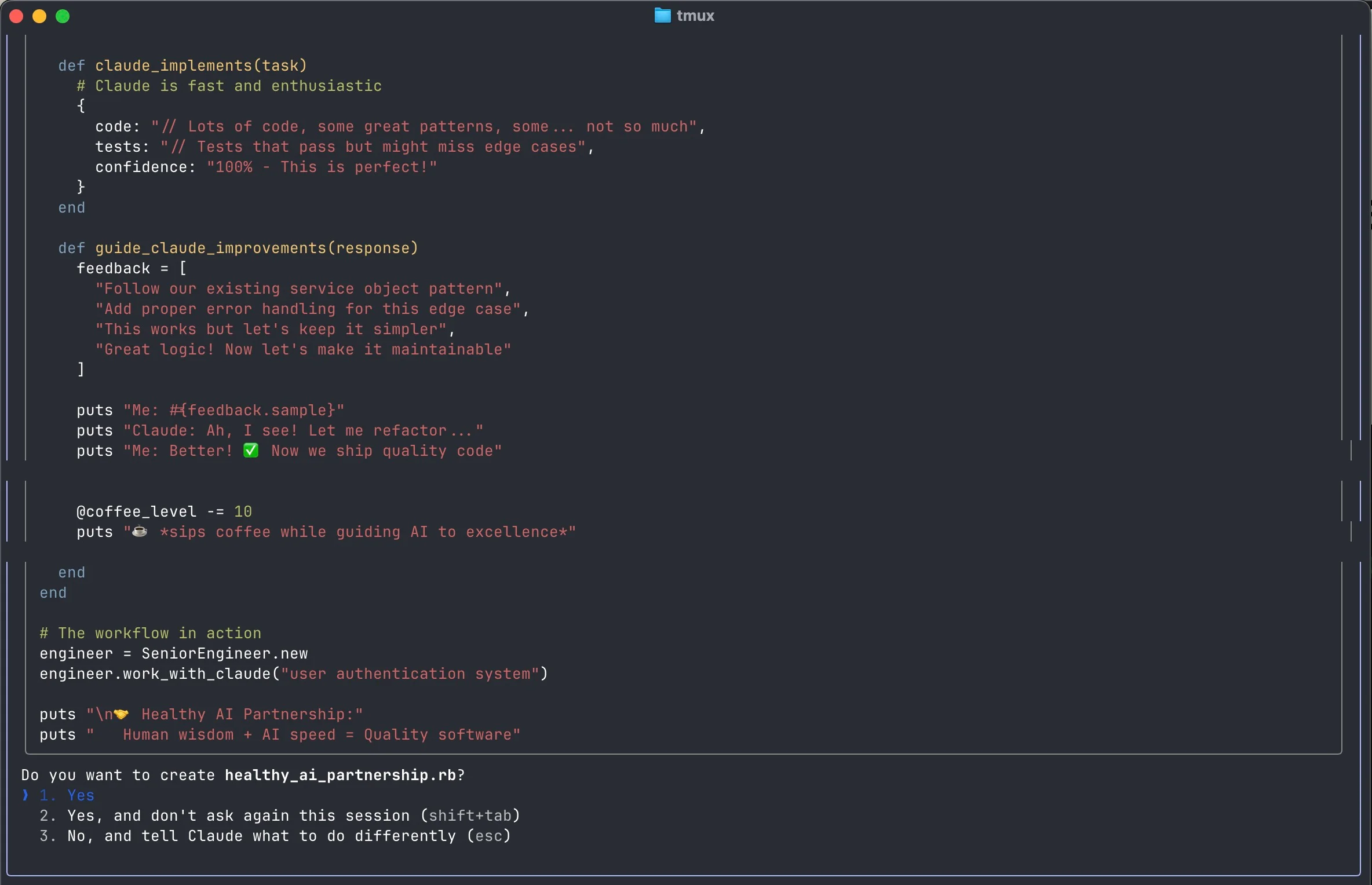Viewport: 1372px width, 885px height.
Task: Click the yellow minimize traffic-light button
Action: coord(39,16)
